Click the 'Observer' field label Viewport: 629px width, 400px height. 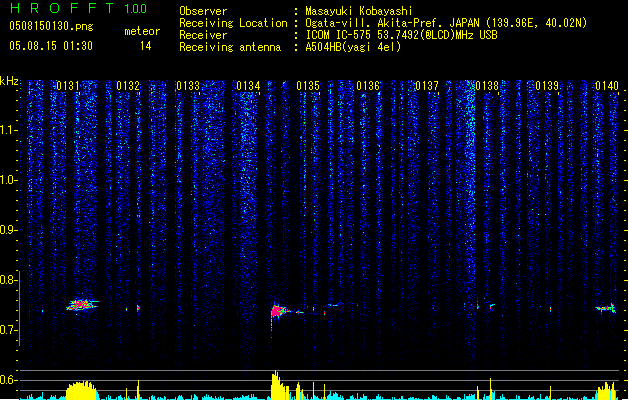(203, 11)
